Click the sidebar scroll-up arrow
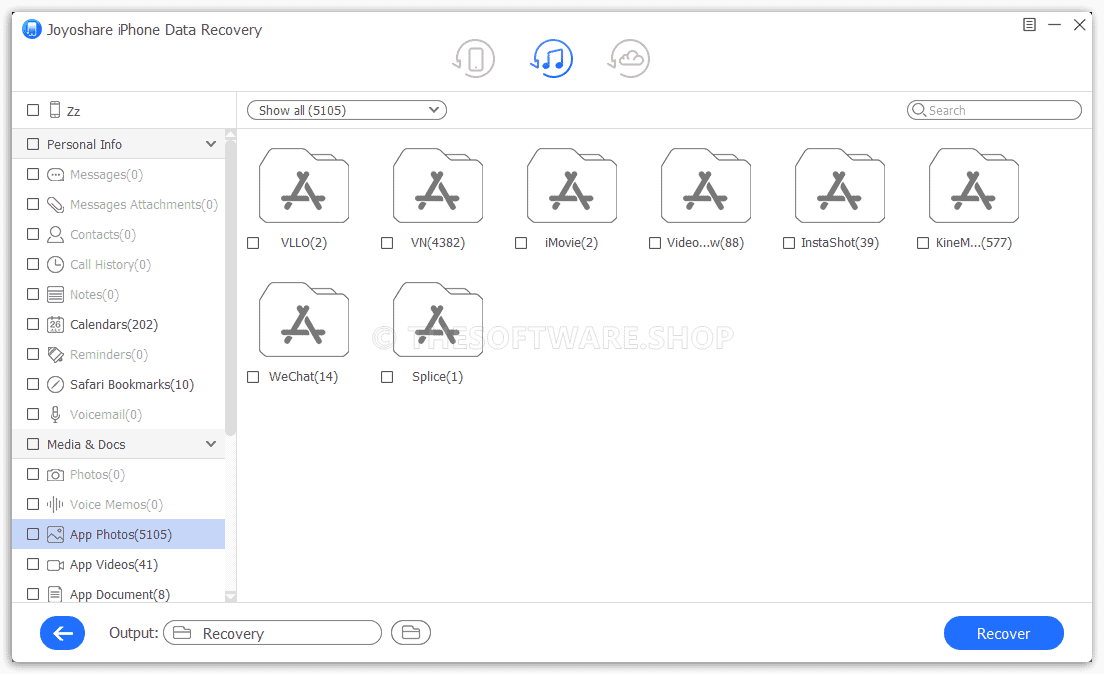The width and height of the screenshot is (1104, 674). point(230,134)
